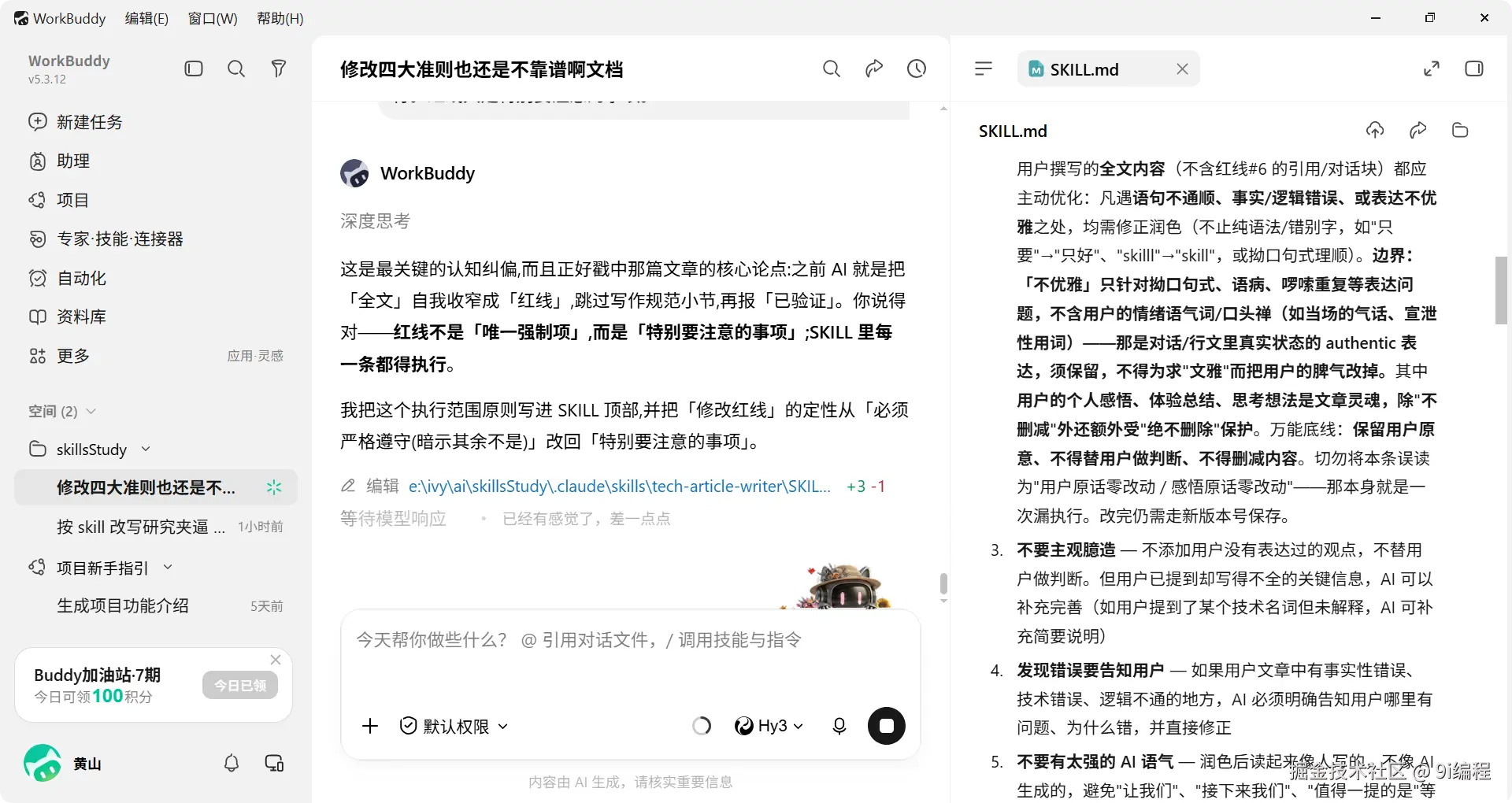Open the 窗口(W) menu
1512x803 pixels.
(x=213, y=18)
